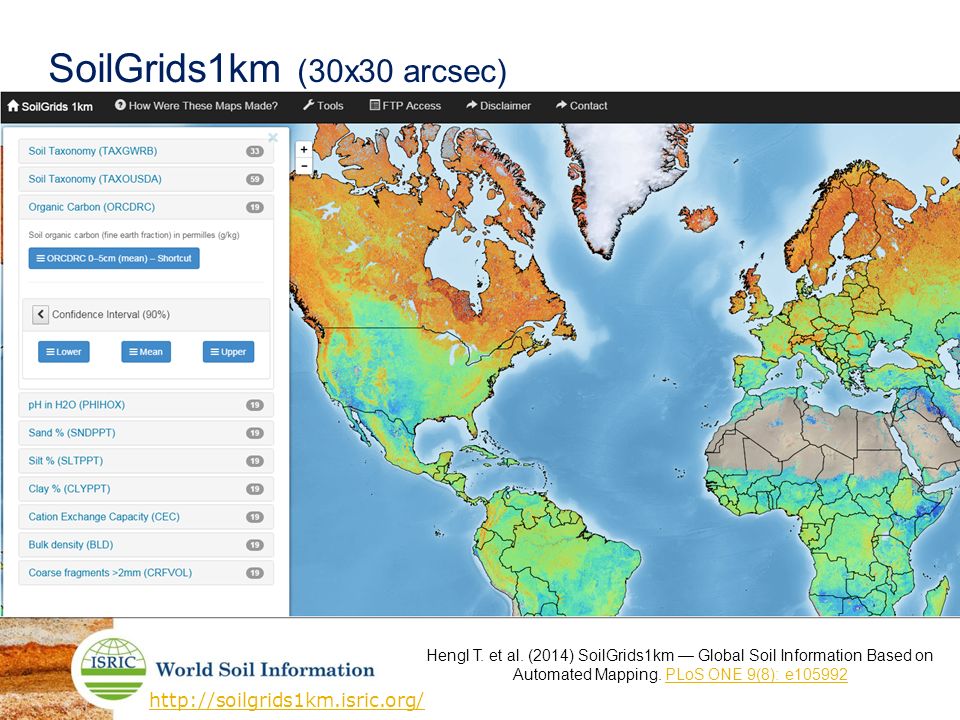Select the Lower confidence button
960x720 pixels.
64,352
